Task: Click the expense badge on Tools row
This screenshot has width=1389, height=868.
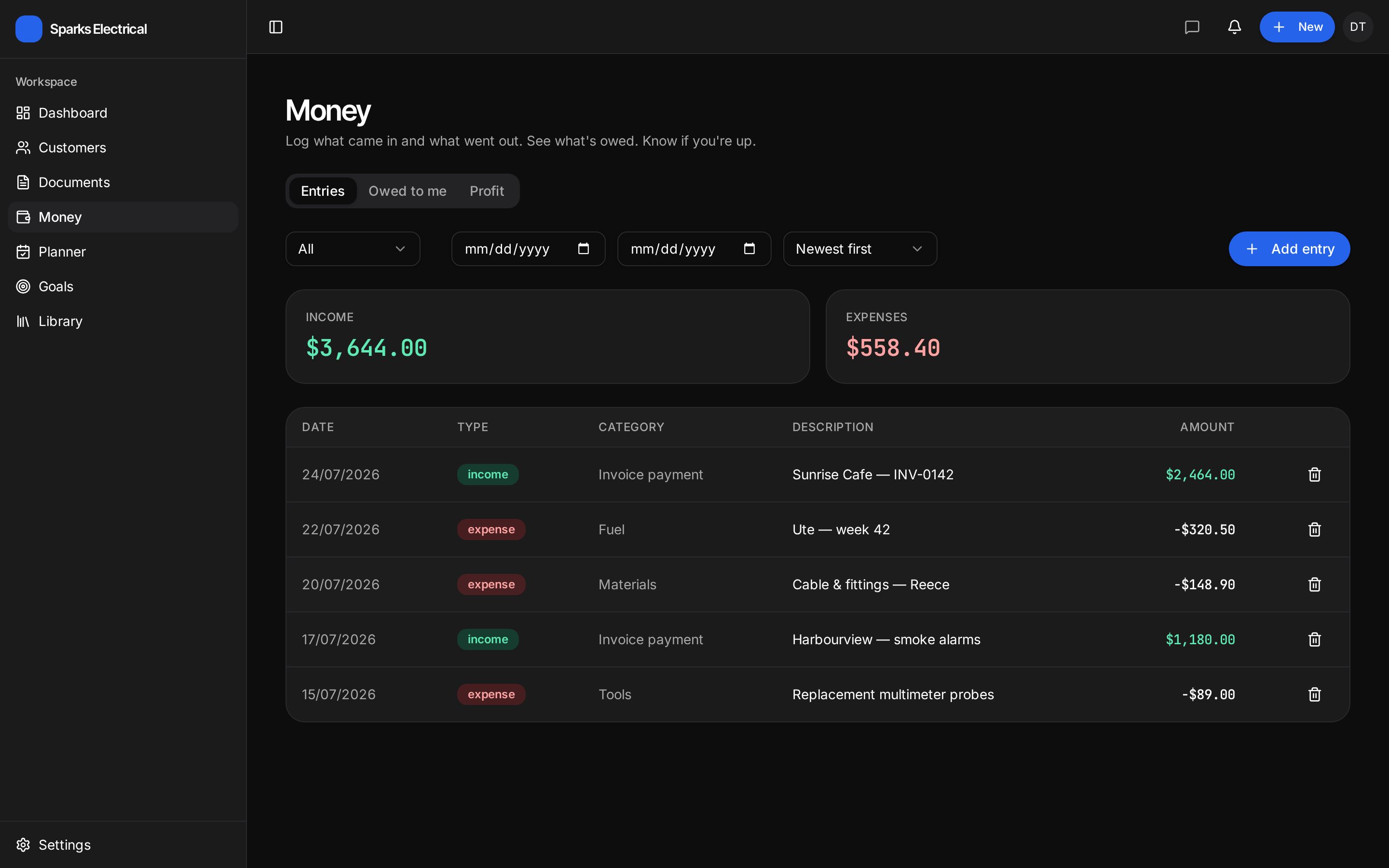Action: point(491,694)
